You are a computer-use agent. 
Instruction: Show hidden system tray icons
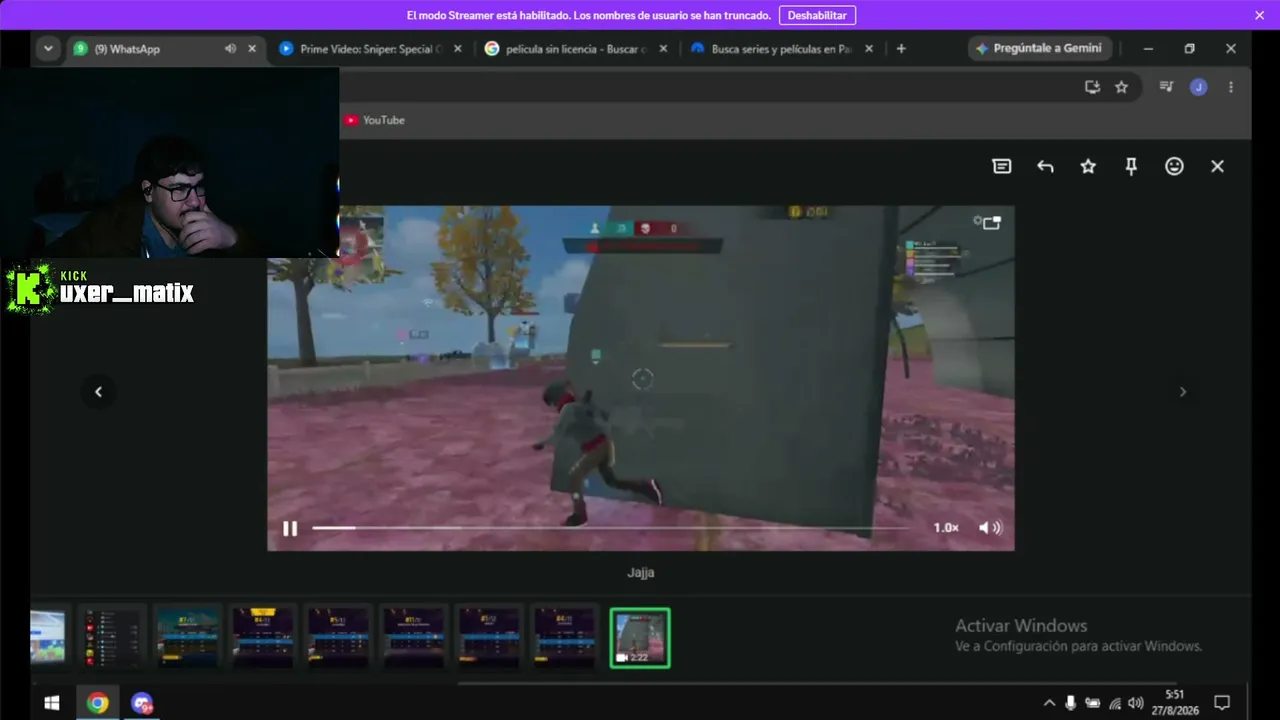(1049, 703)
